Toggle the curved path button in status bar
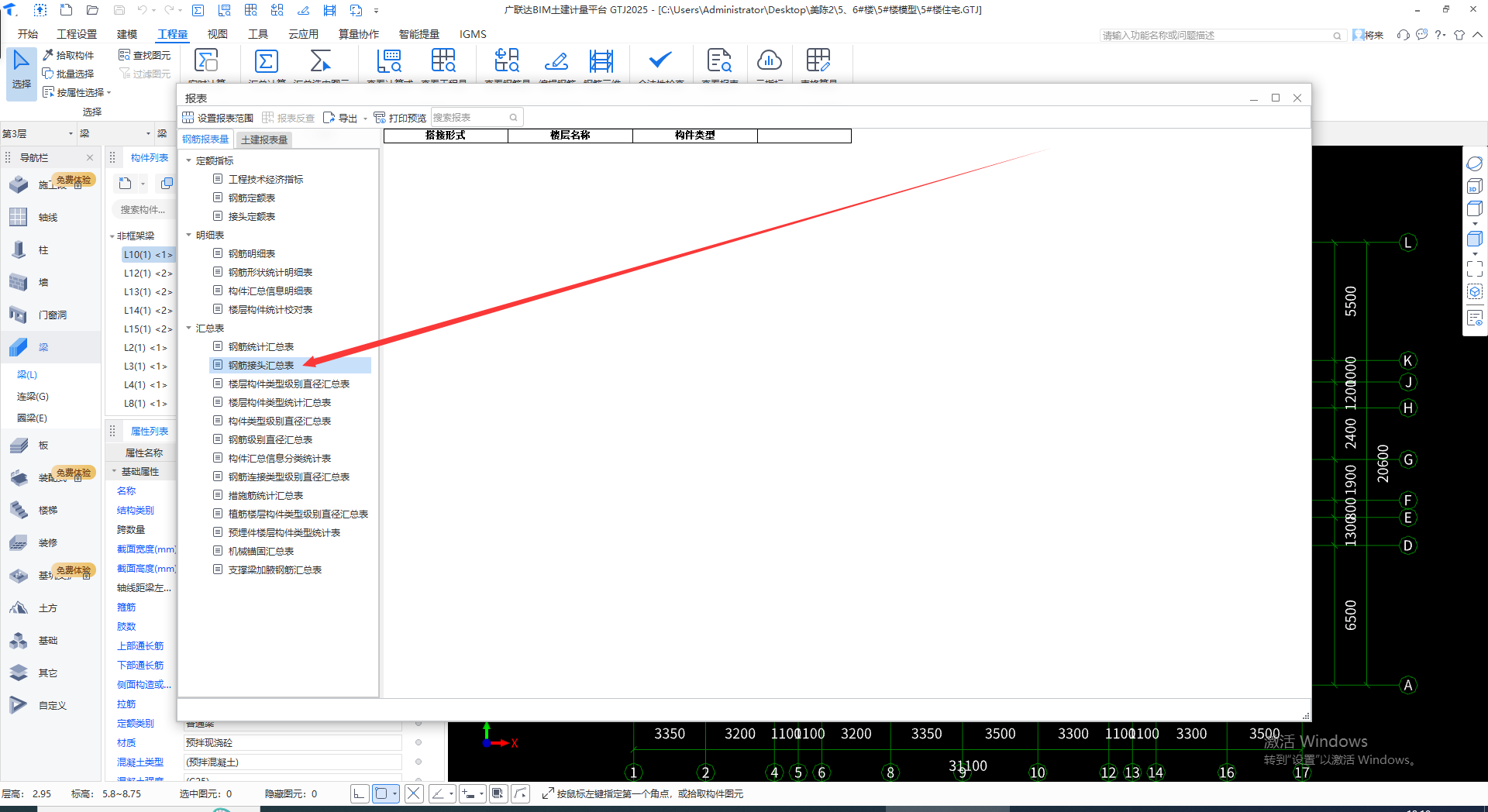Image resolution: width=1488 pixels, height=812 pixels. coord(521,793)
